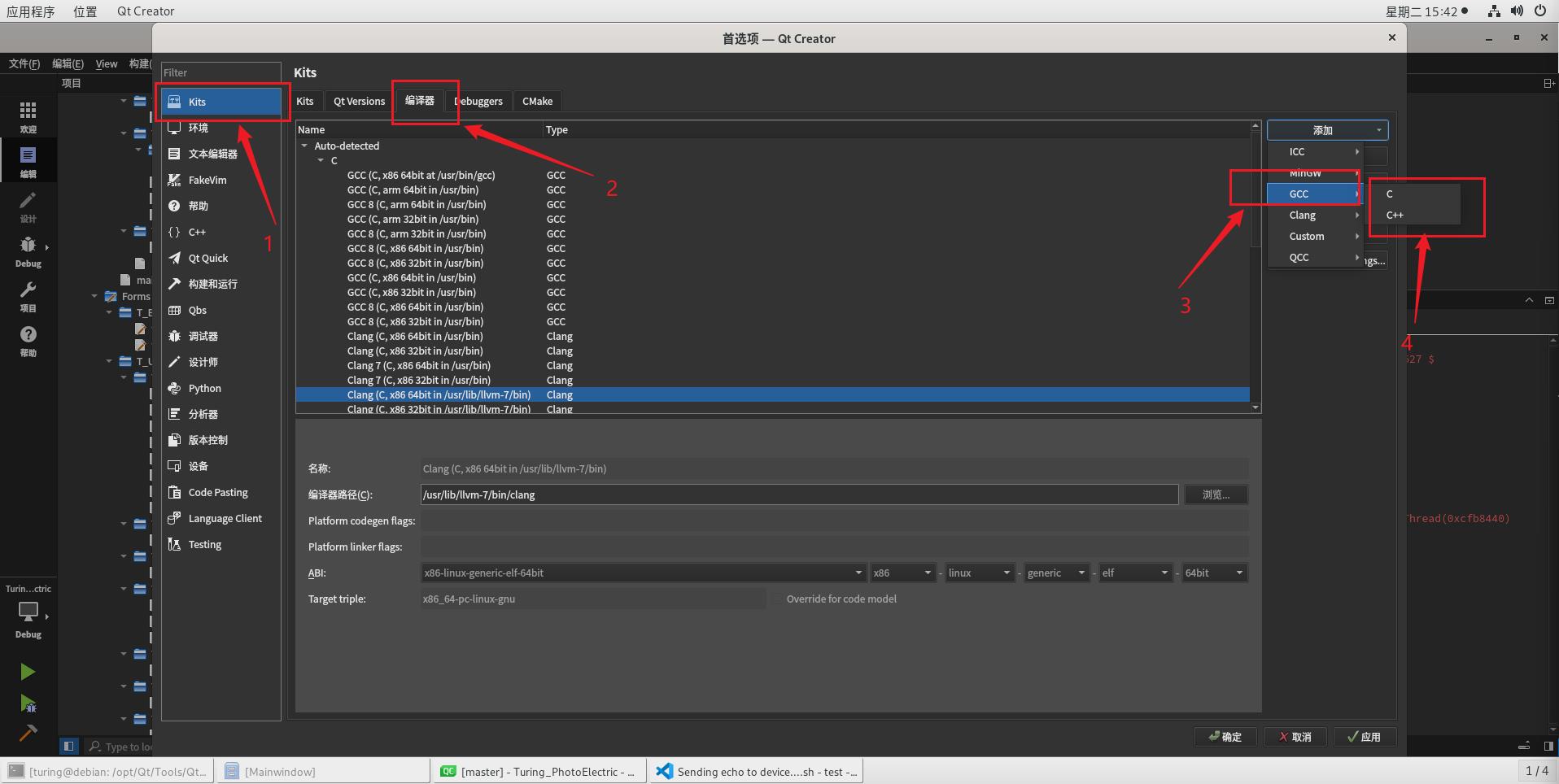Choose QCC in the add compiler menu

[x=1315, y=257]
